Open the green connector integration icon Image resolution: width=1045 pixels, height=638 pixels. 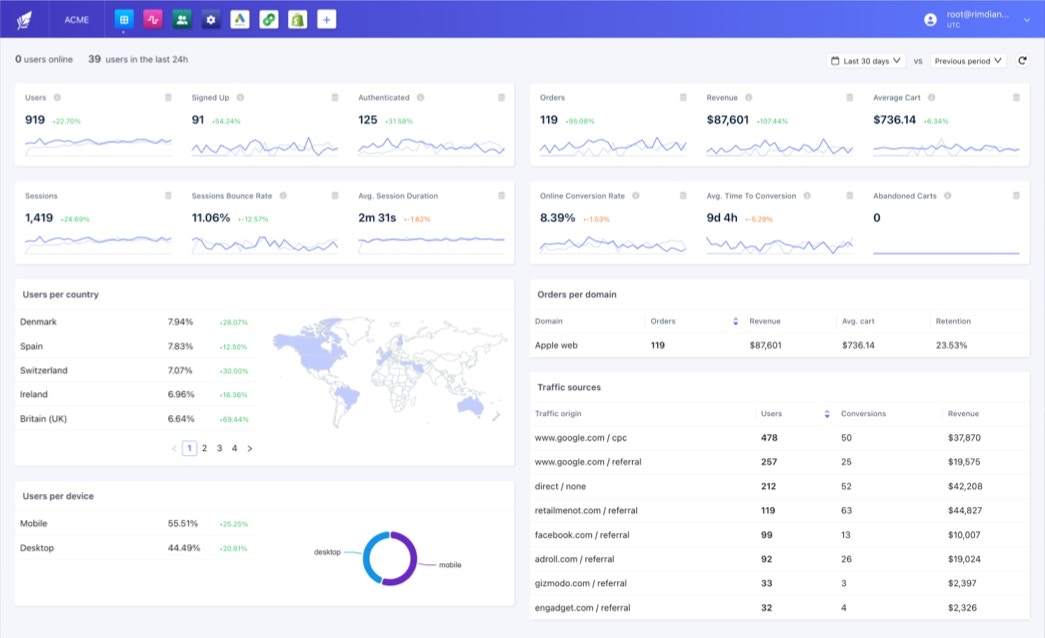(268, 18)
